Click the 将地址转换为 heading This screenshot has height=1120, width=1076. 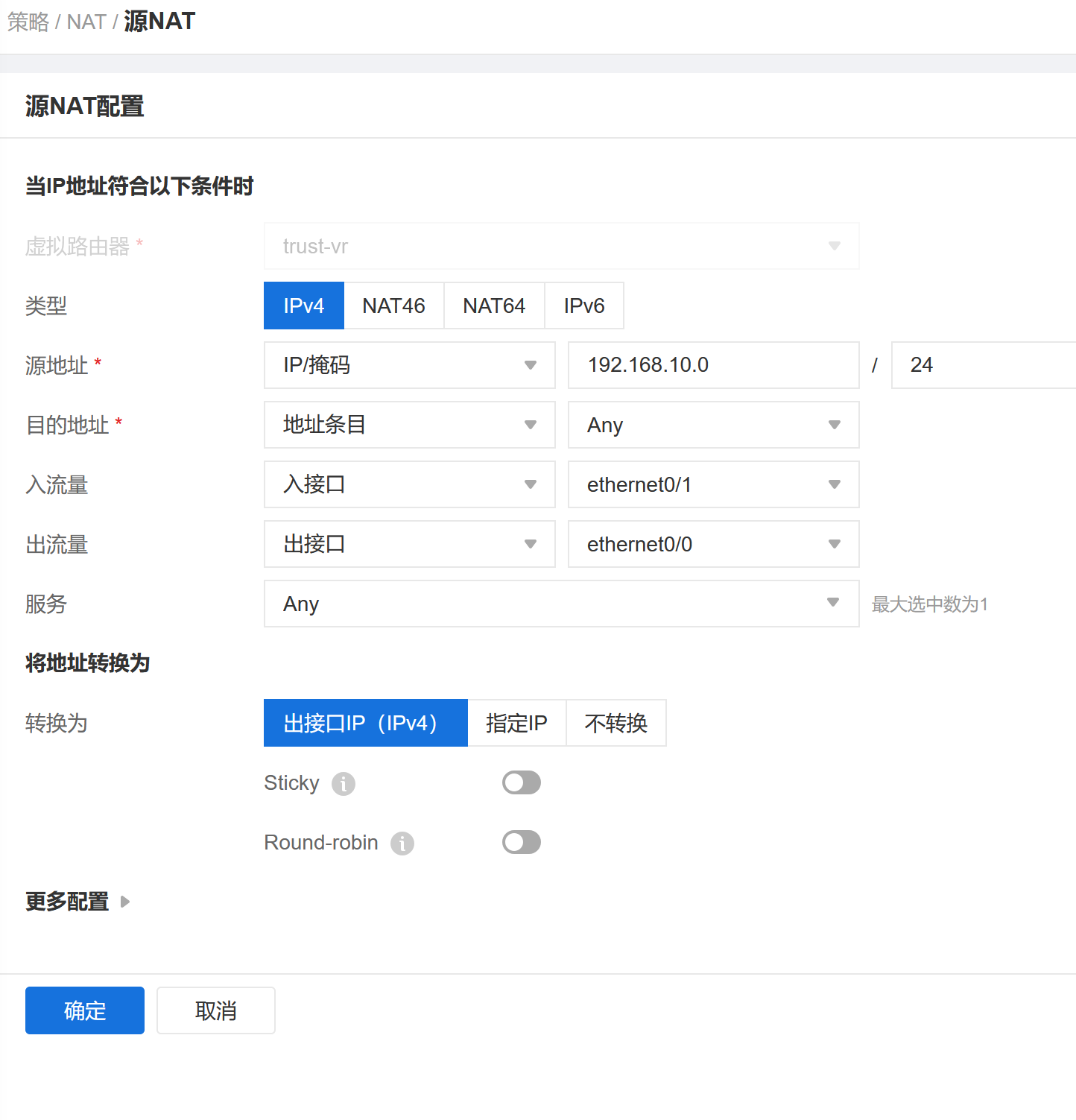88,662
